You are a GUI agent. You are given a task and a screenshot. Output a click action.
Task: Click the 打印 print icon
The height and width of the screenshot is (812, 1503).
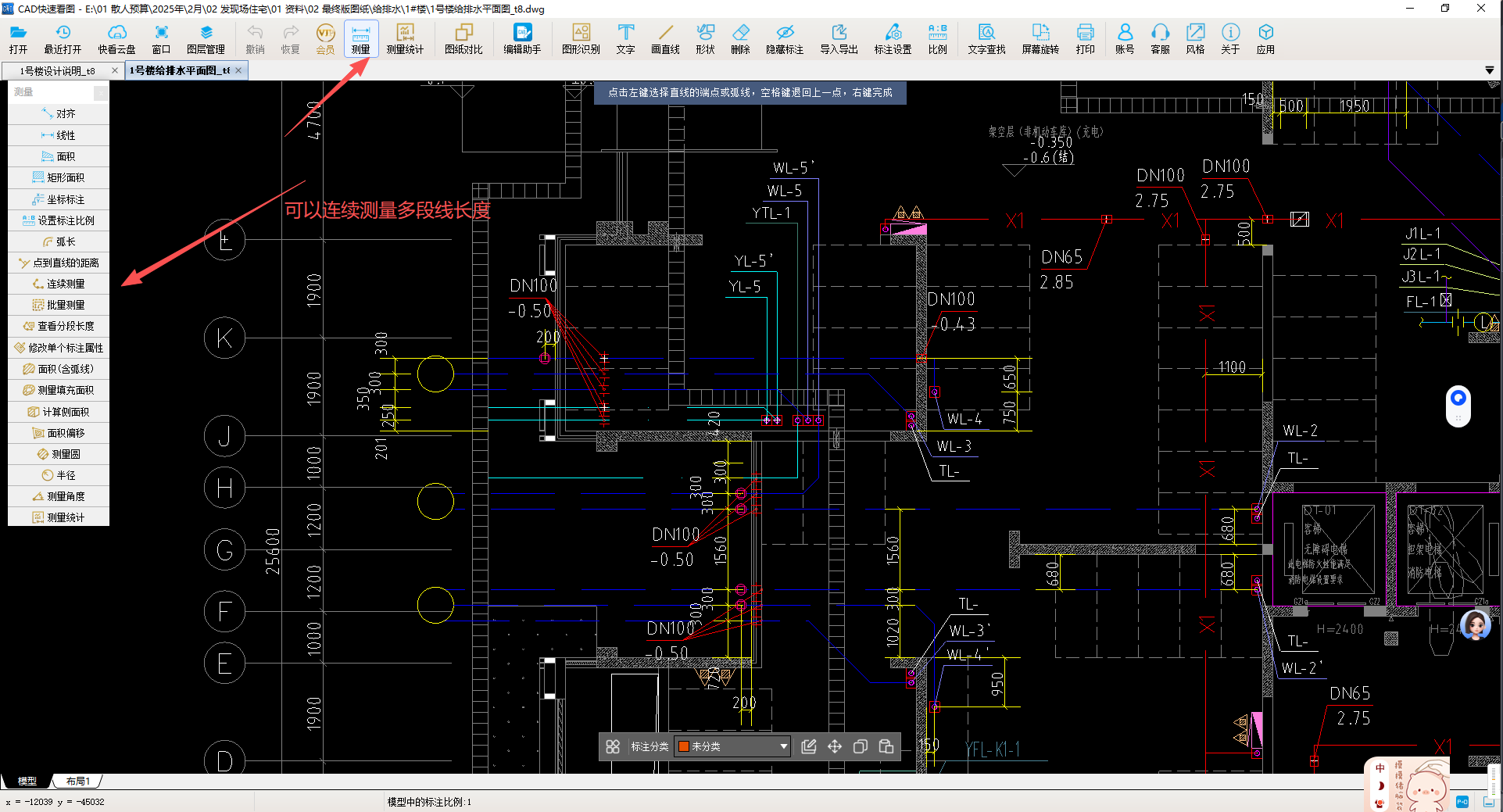click(1085, 38)
